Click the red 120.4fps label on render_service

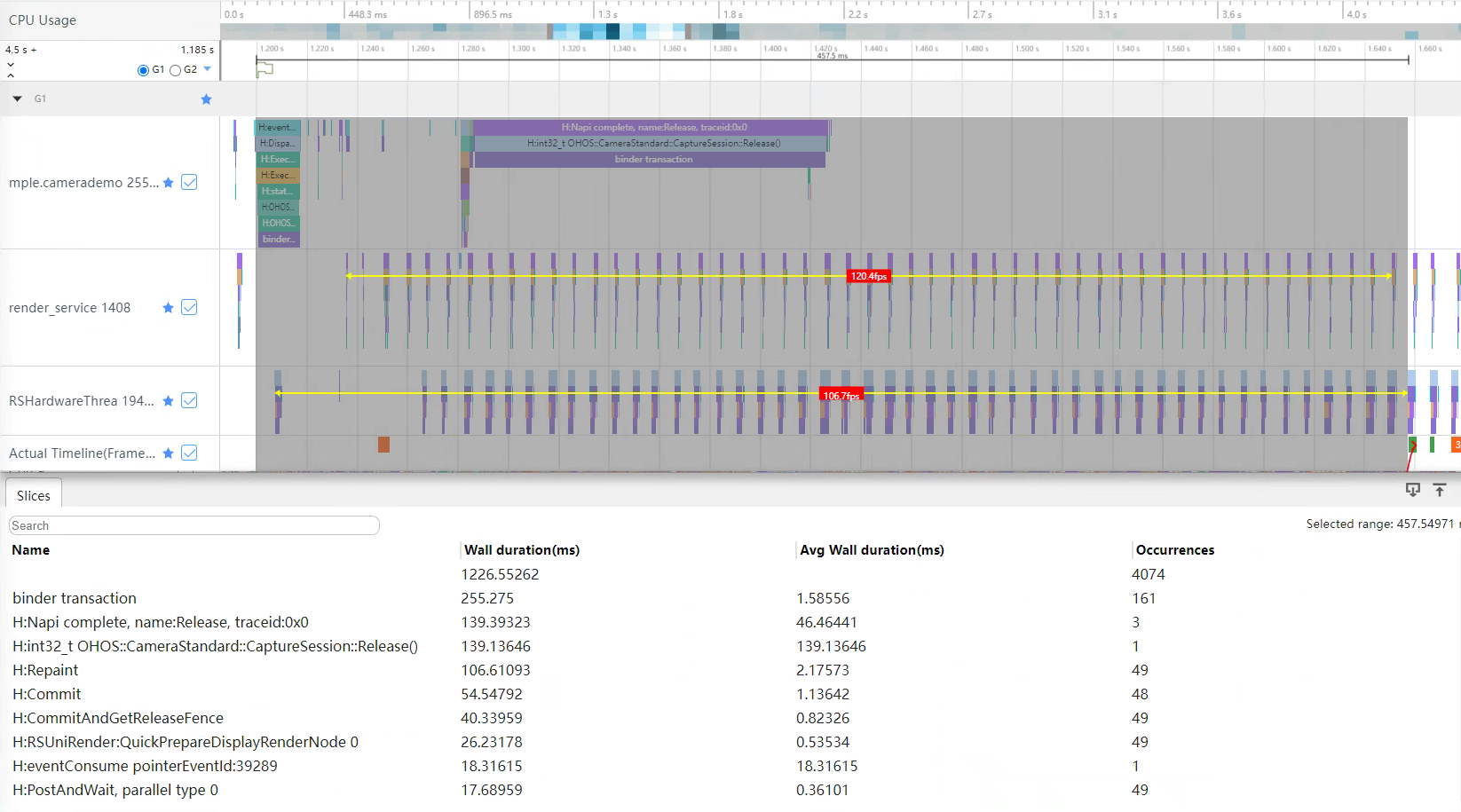[x=868, y=277]
